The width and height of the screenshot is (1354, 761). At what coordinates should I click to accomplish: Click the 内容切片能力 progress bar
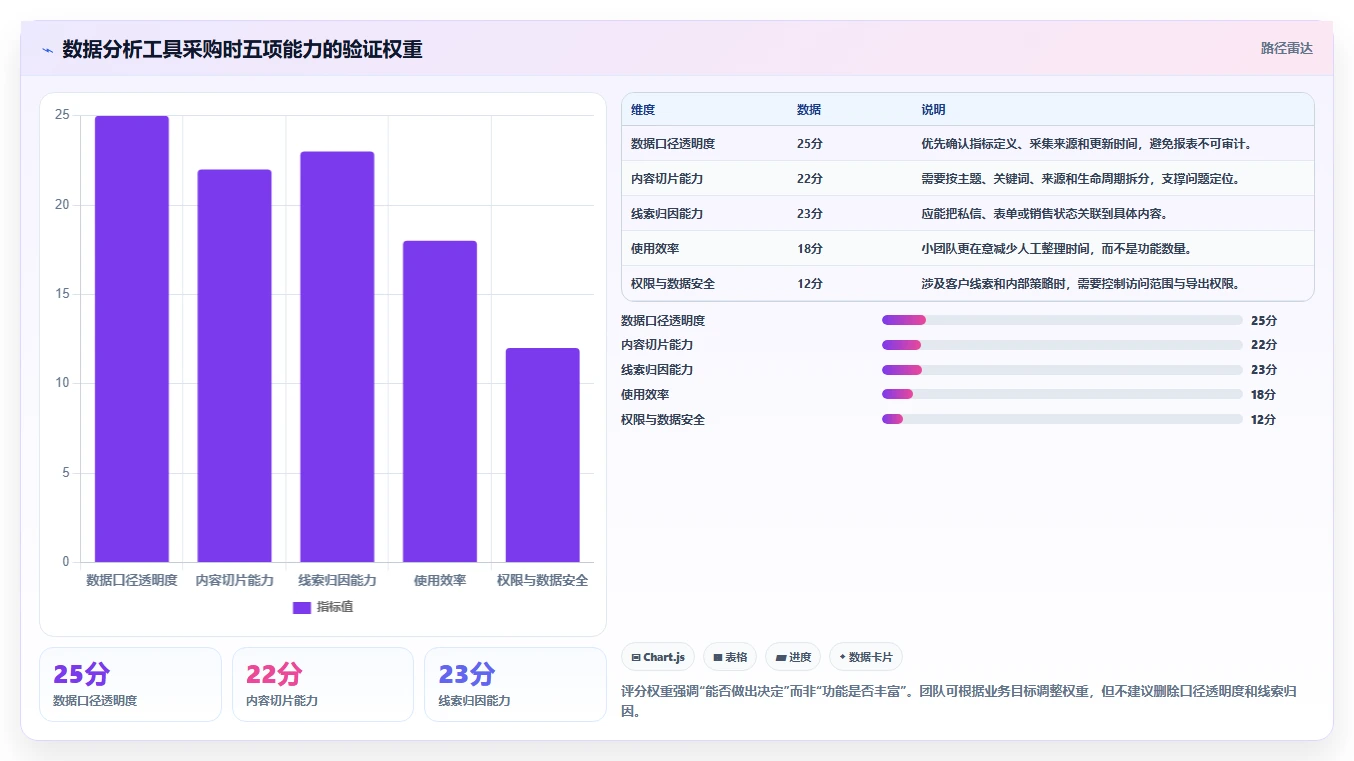(1062, 345)
